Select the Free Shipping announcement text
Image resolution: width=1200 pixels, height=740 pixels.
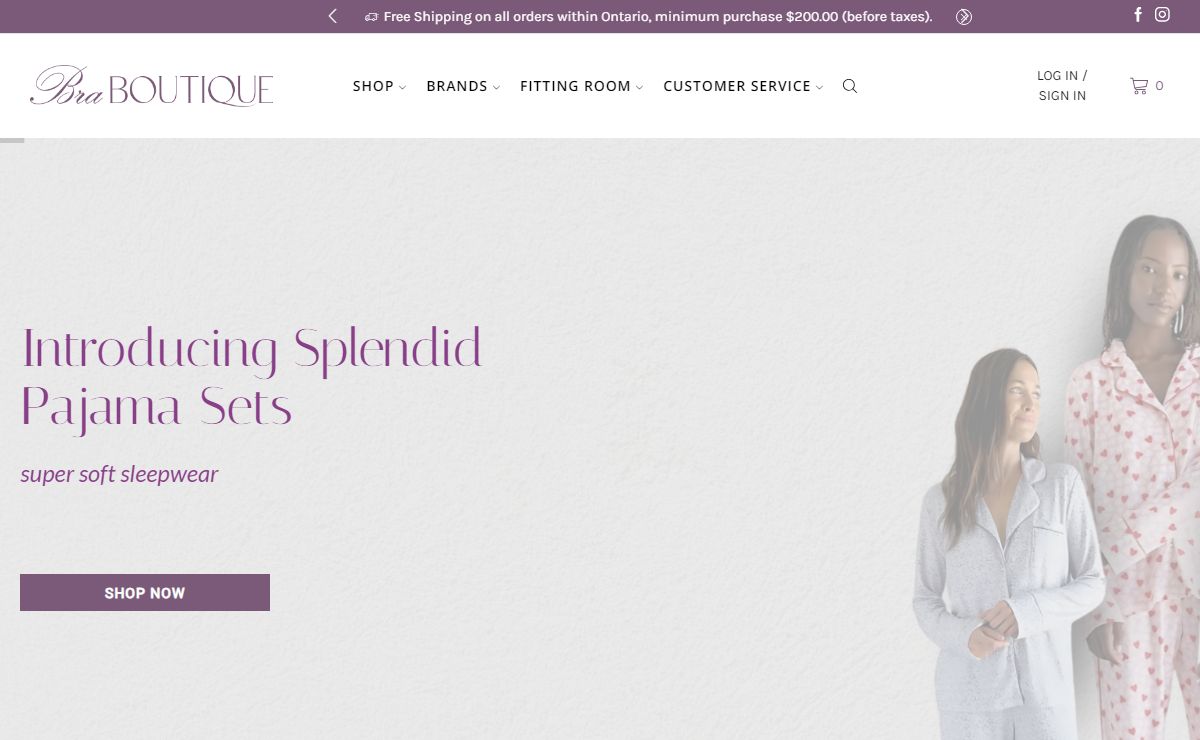click(658, 16)
